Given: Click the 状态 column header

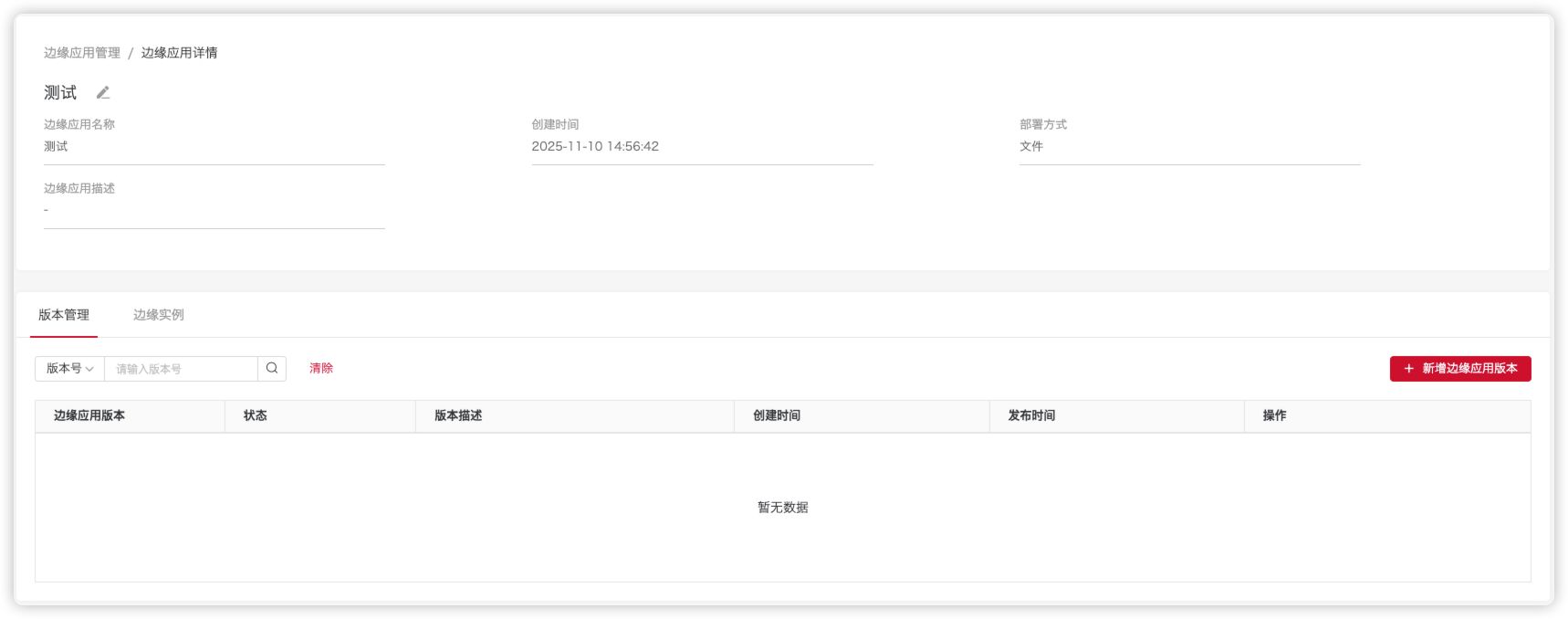Looking at the screenshot, I should 256,415.
